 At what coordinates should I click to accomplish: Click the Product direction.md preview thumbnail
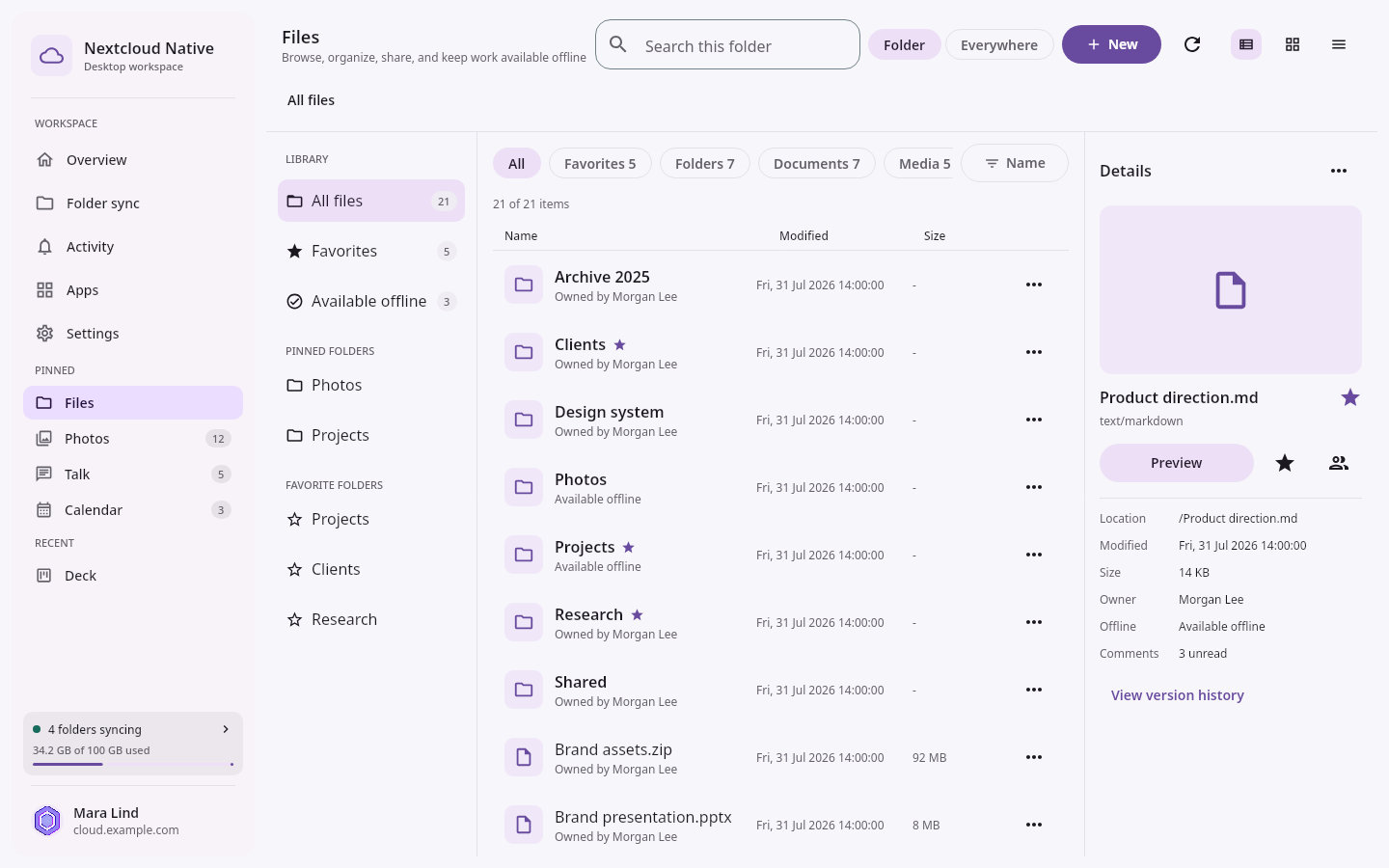point(1231,289)
